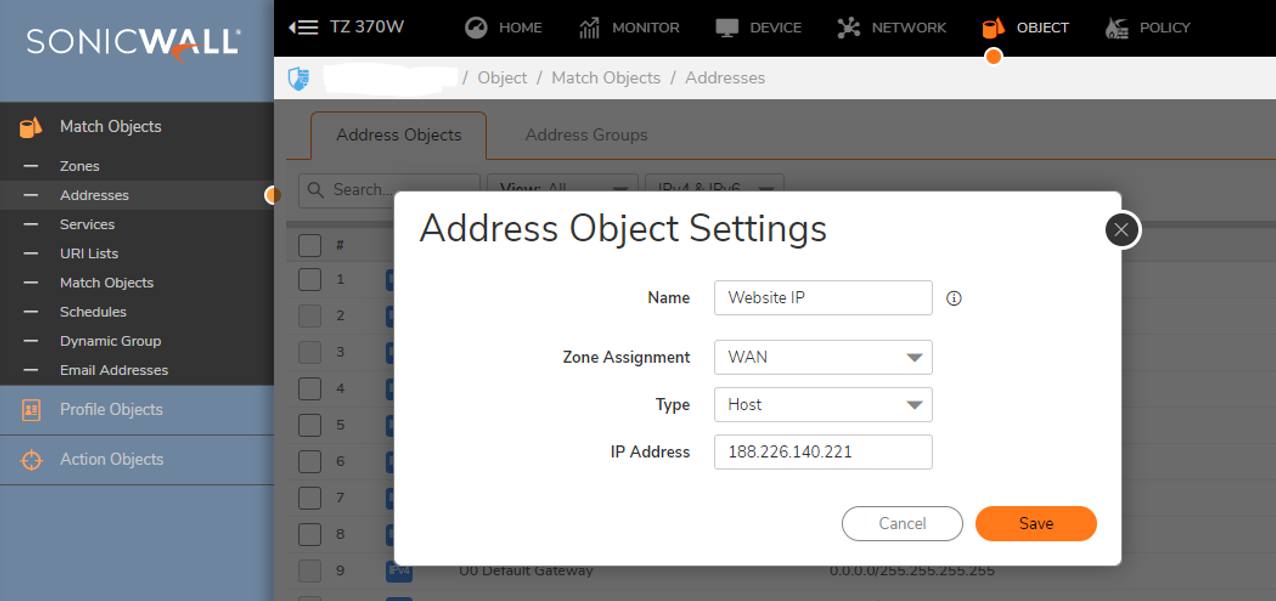
Task: Check the checkbox for row 5
Action: click(310, 425)
